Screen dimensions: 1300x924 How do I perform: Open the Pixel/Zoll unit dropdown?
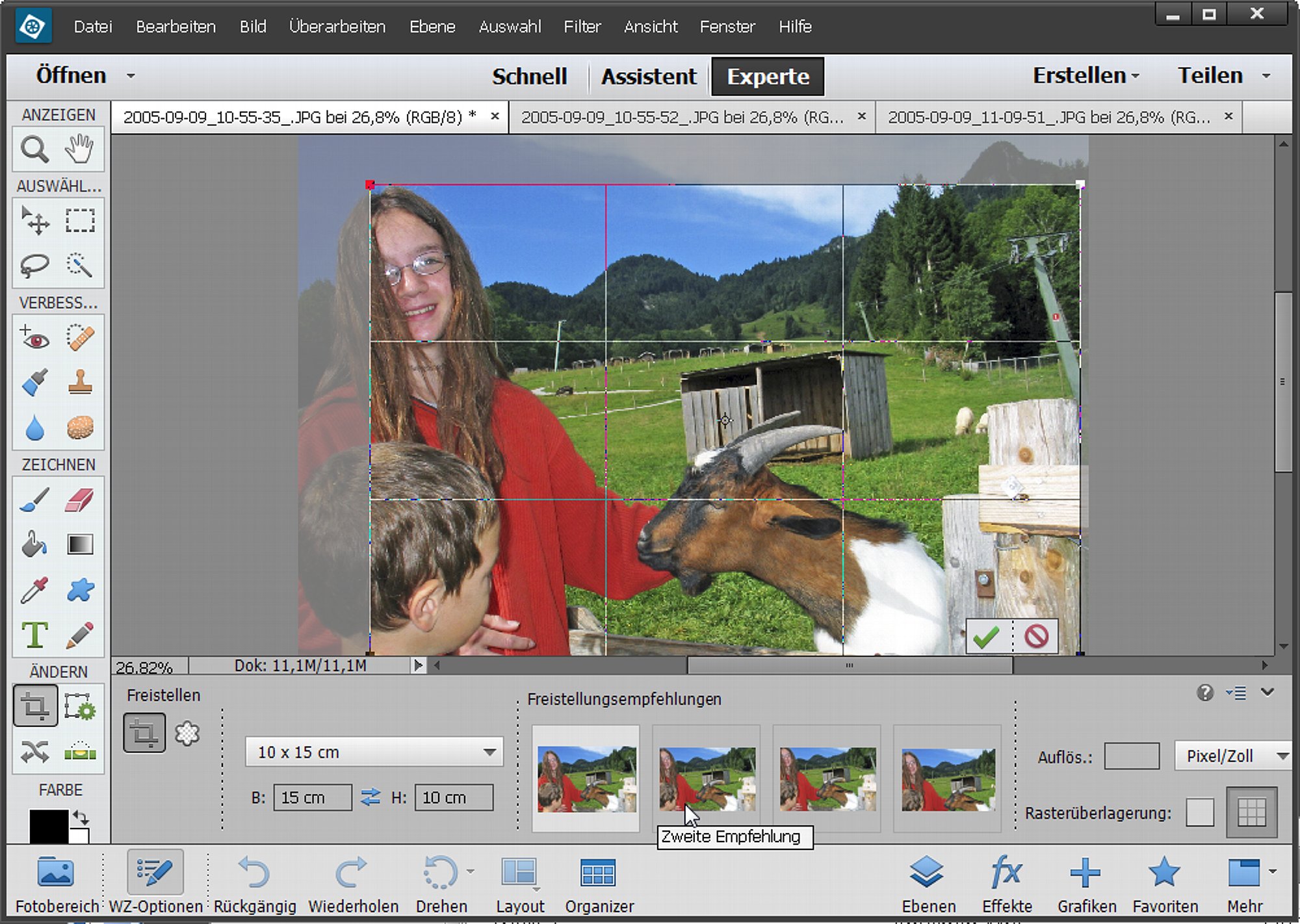pos(1233,756)
